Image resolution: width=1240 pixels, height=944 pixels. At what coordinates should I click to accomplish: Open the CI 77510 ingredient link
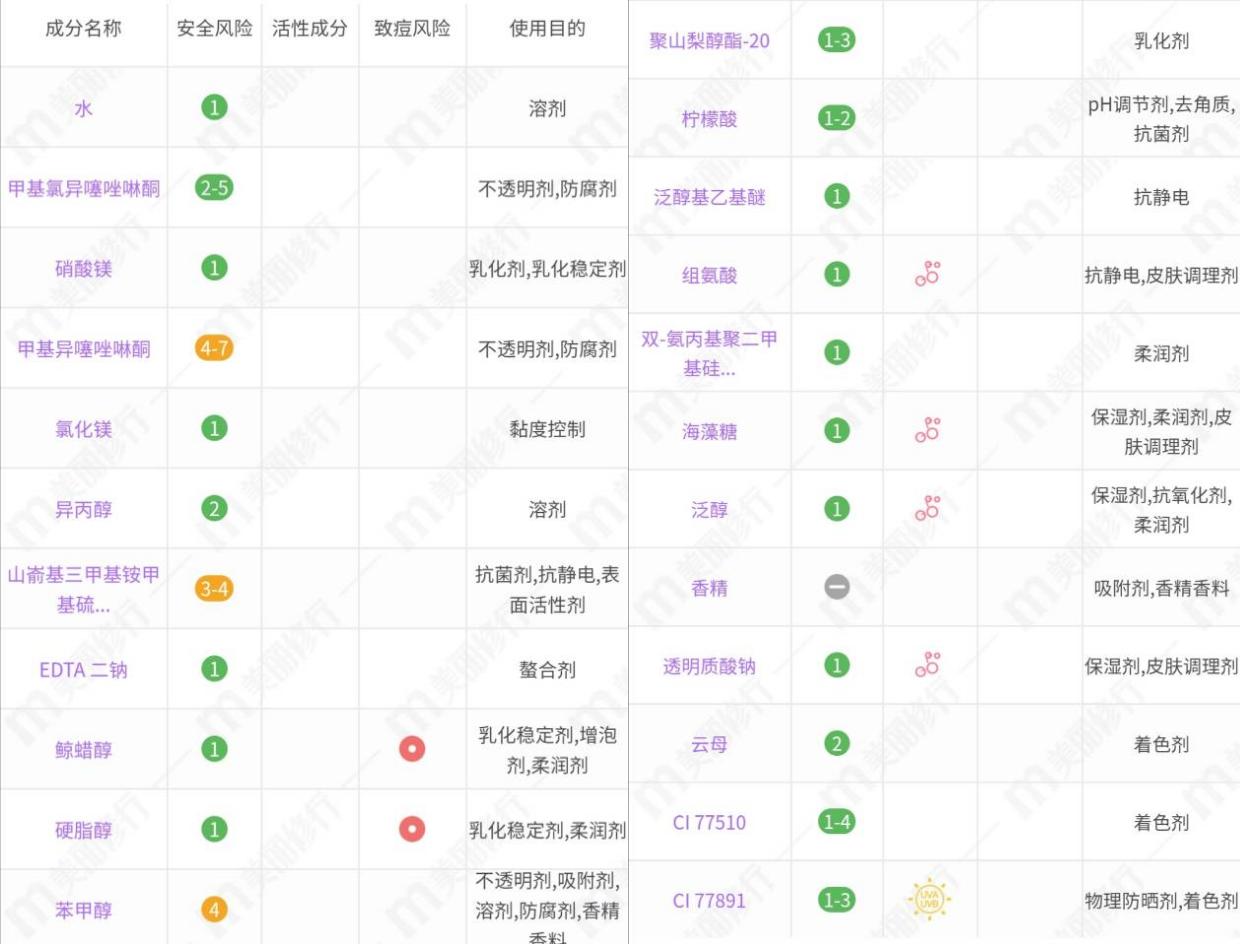[x=709, y=822]
